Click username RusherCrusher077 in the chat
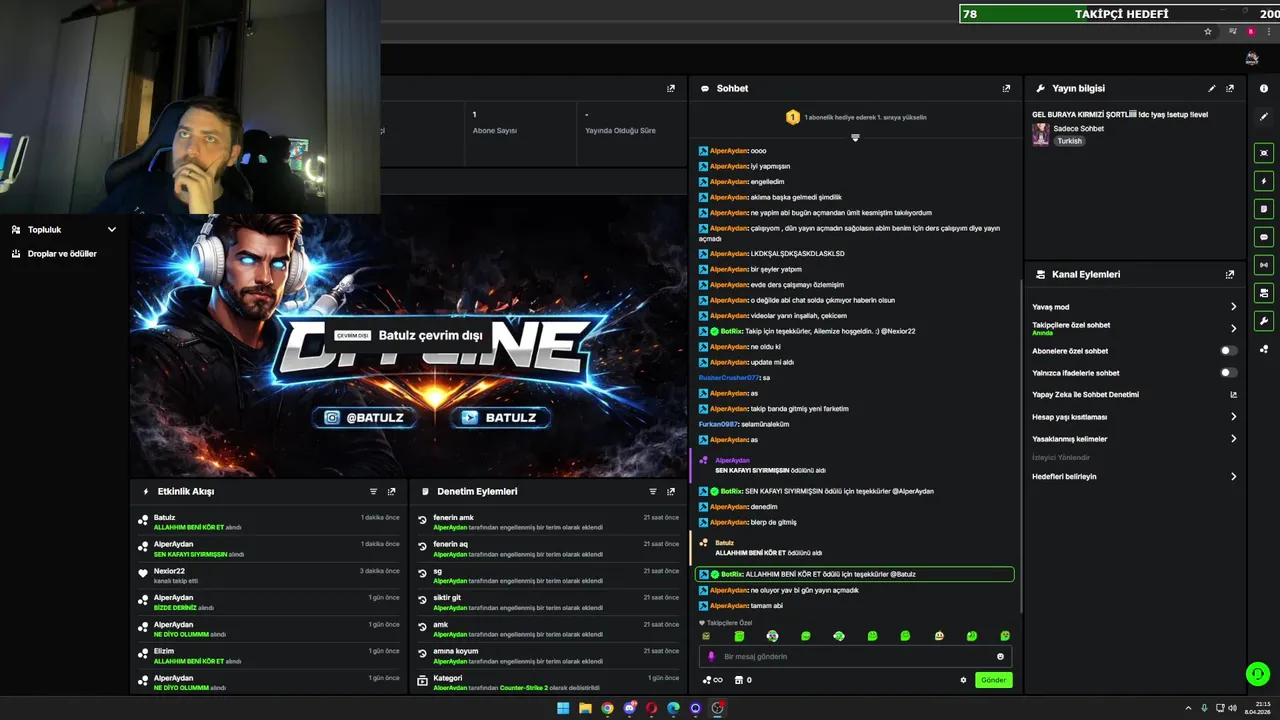 click(x=729, y=378)
